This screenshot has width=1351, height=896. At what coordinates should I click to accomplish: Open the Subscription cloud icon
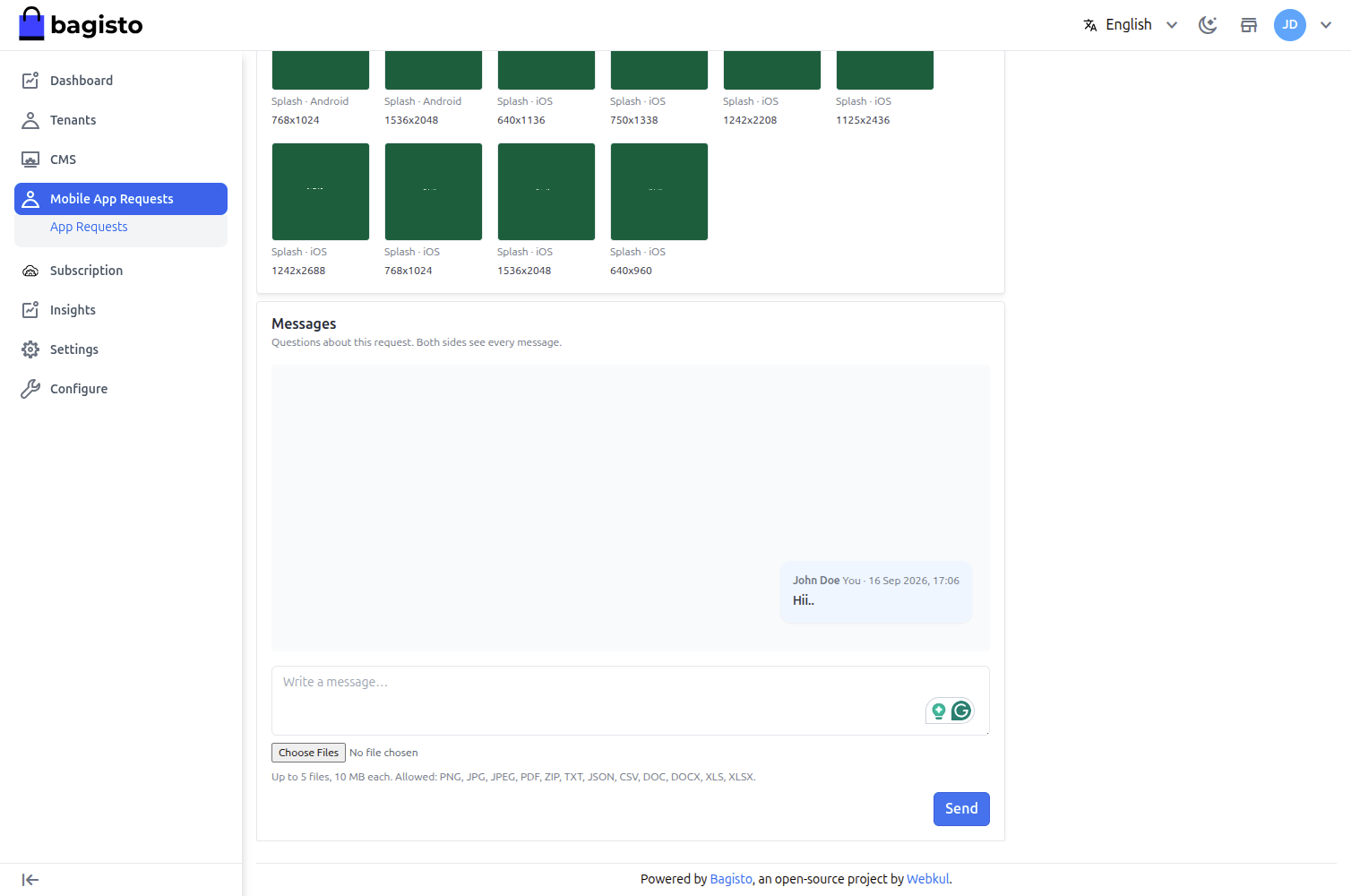pyautogui.click(x=30, y=271)
